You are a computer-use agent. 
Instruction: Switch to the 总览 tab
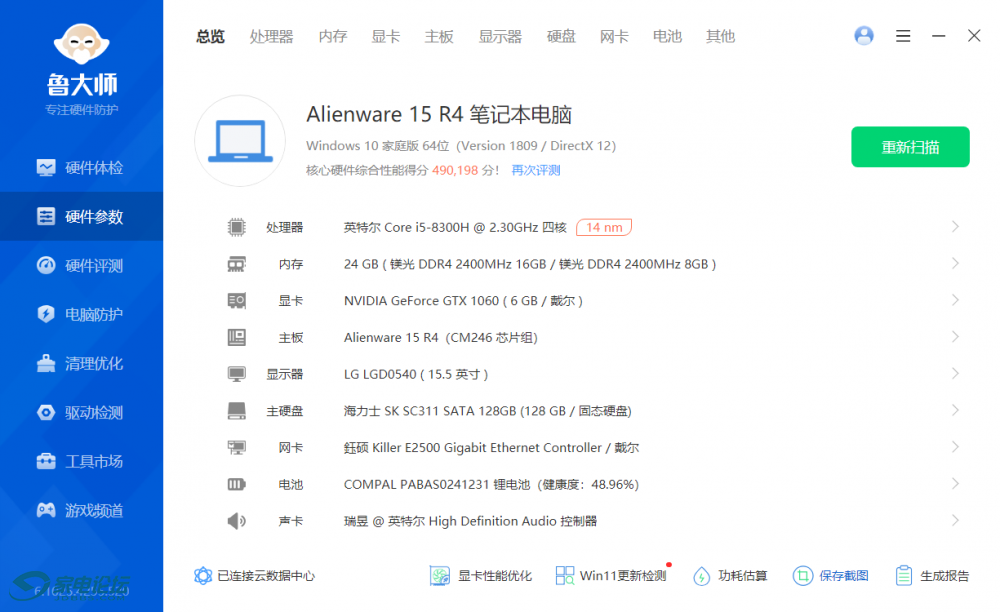pos(210,36)
